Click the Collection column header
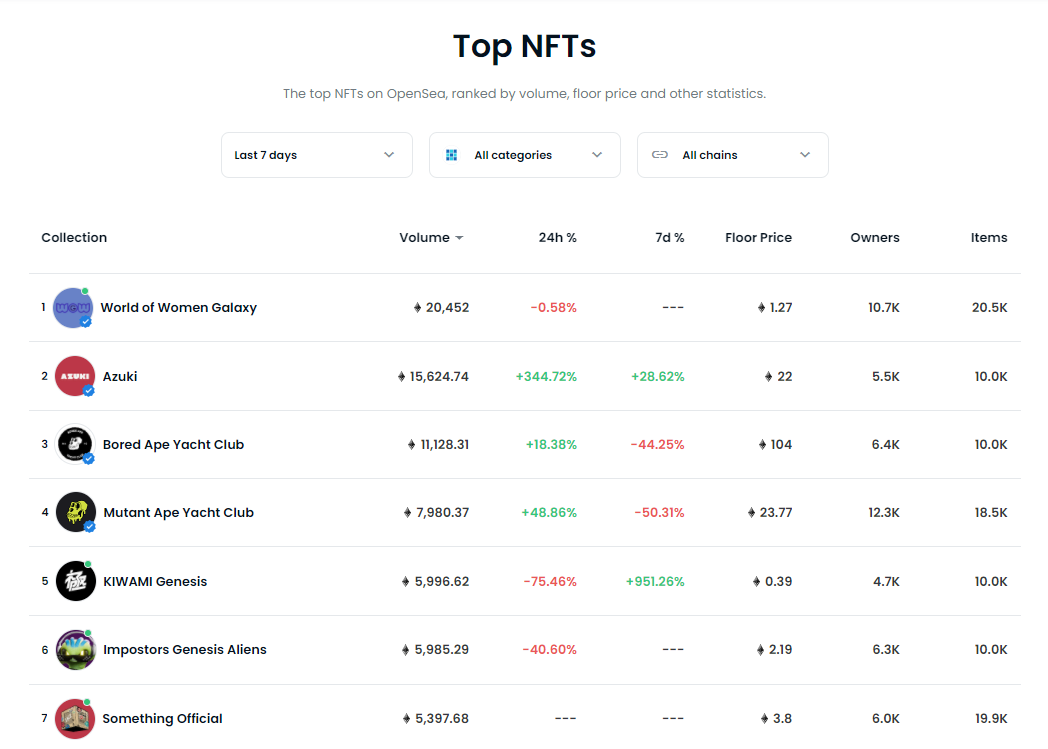Image resolution: width=1048 pixels, height=749 pixels. (x=74, y=238)
